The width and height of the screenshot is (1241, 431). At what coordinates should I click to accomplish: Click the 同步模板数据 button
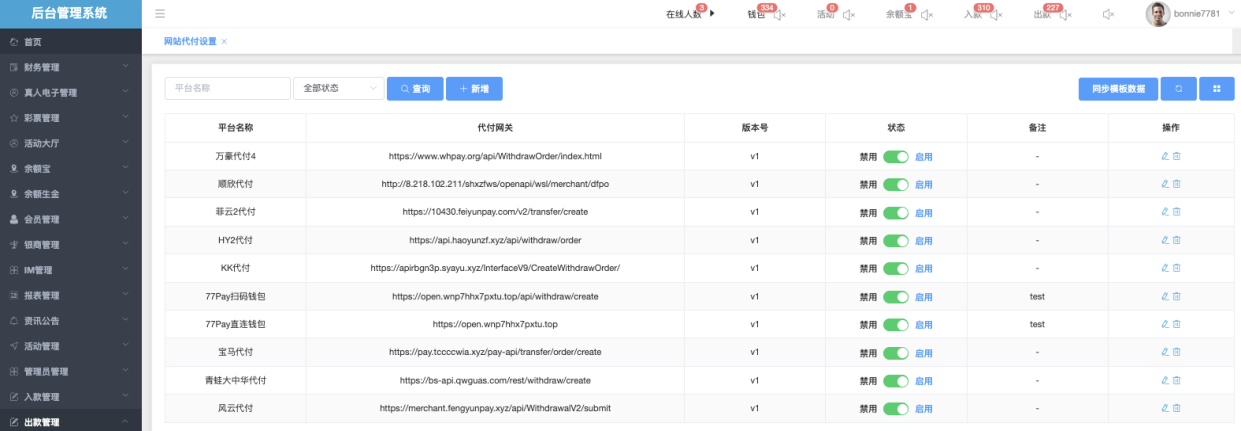[1118, 89]
